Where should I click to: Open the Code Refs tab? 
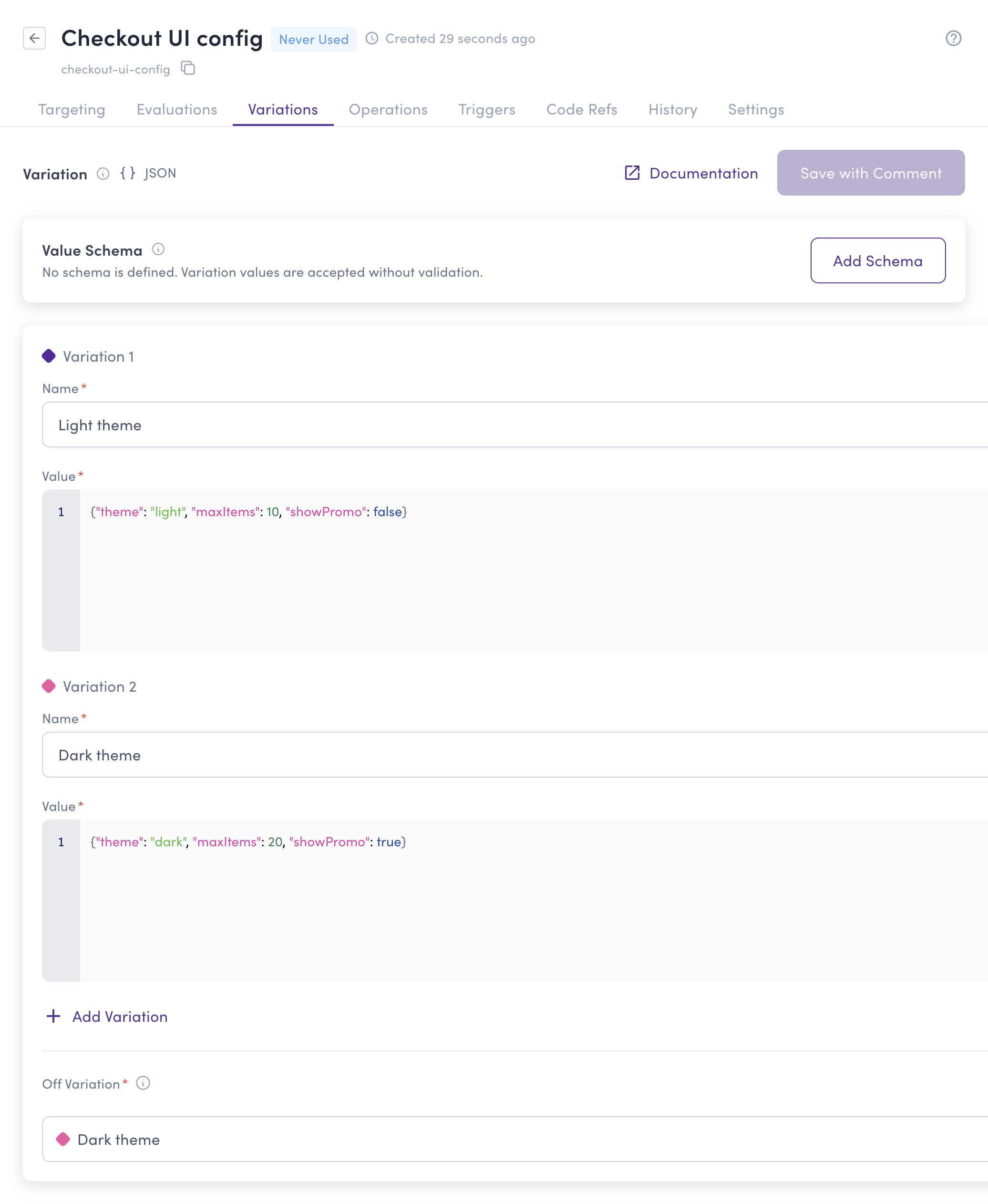pyautogui.click(x=582, y=109)
